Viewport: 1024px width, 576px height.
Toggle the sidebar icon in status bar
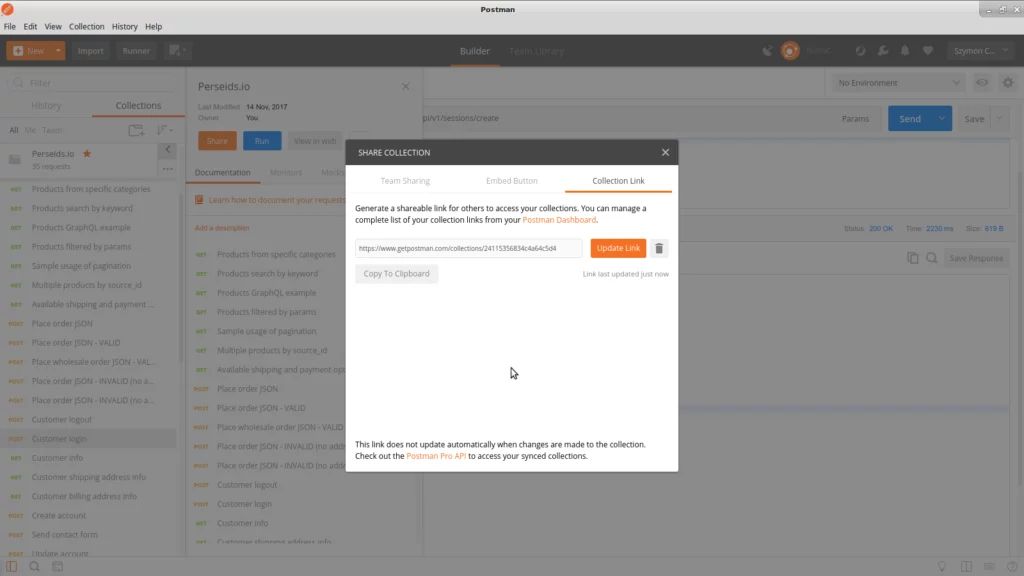[12, 566]
